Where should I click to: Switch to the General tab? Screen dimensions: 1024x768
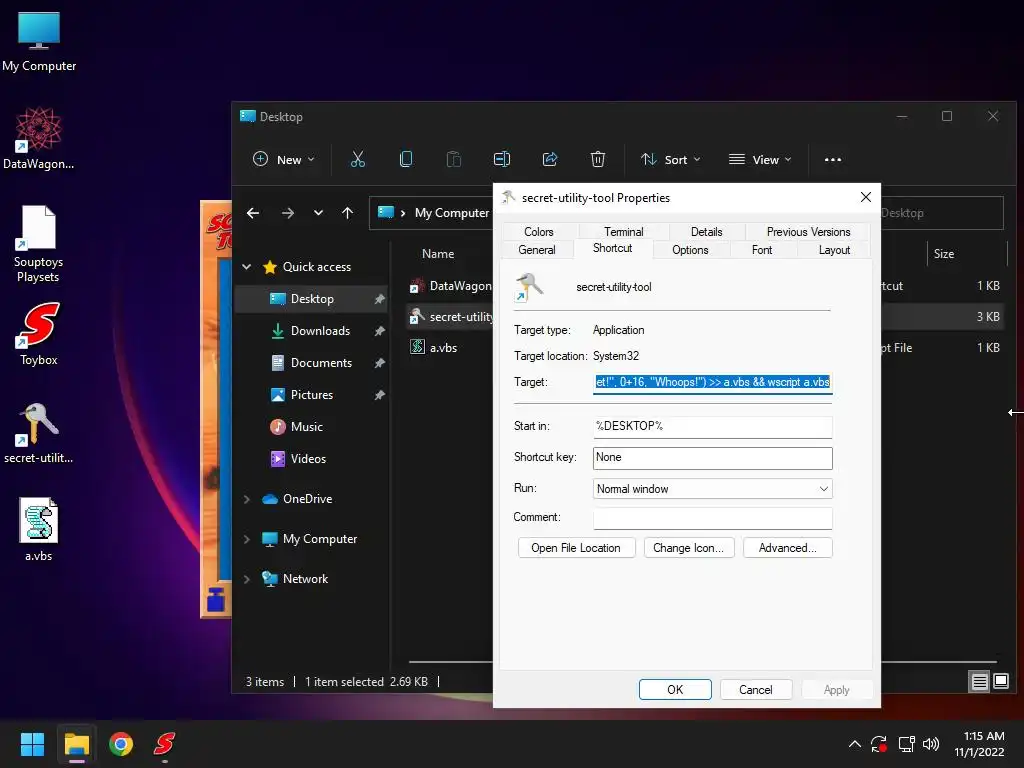tap(537, 249)
